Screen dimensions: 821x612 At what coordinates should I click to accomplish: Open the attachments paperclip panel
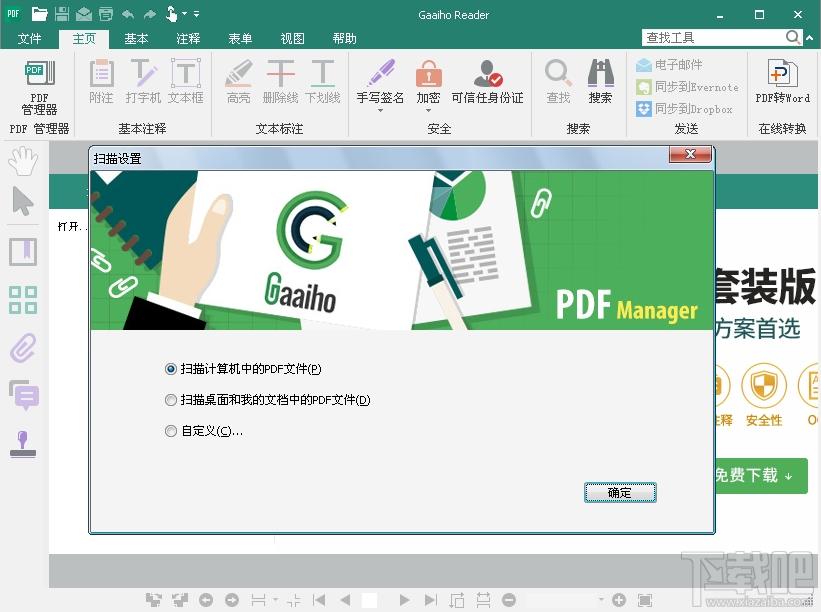[x=23, y=348]
